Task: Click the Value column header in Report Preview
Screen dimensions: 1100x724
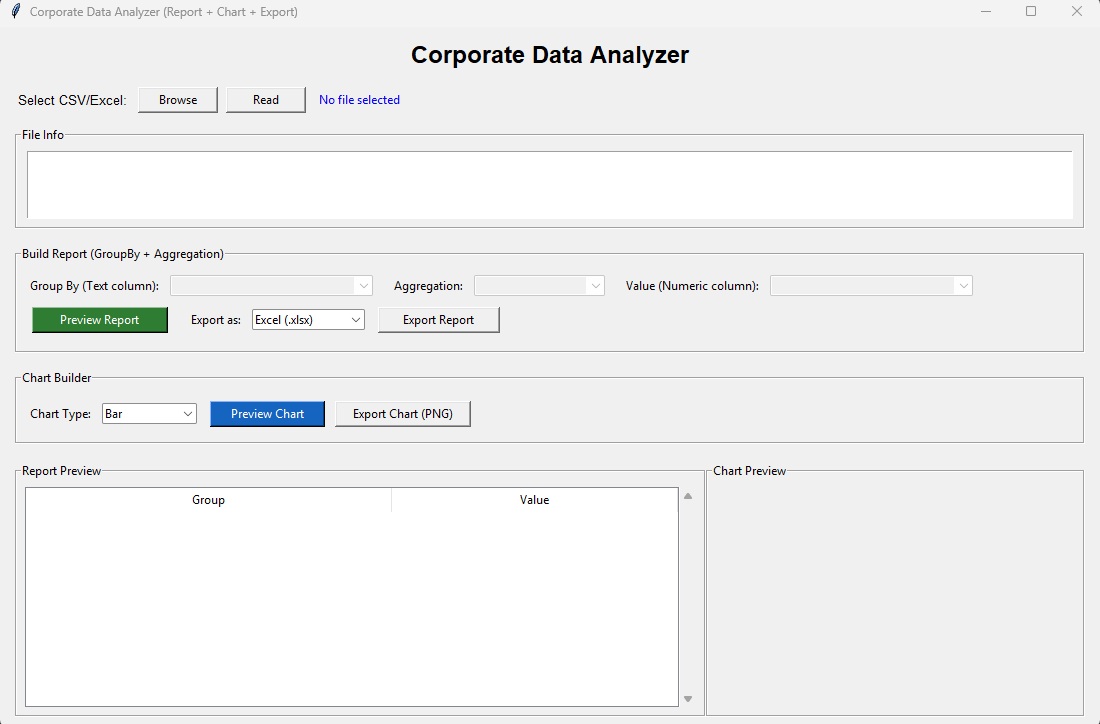Action: coord(535,500)
